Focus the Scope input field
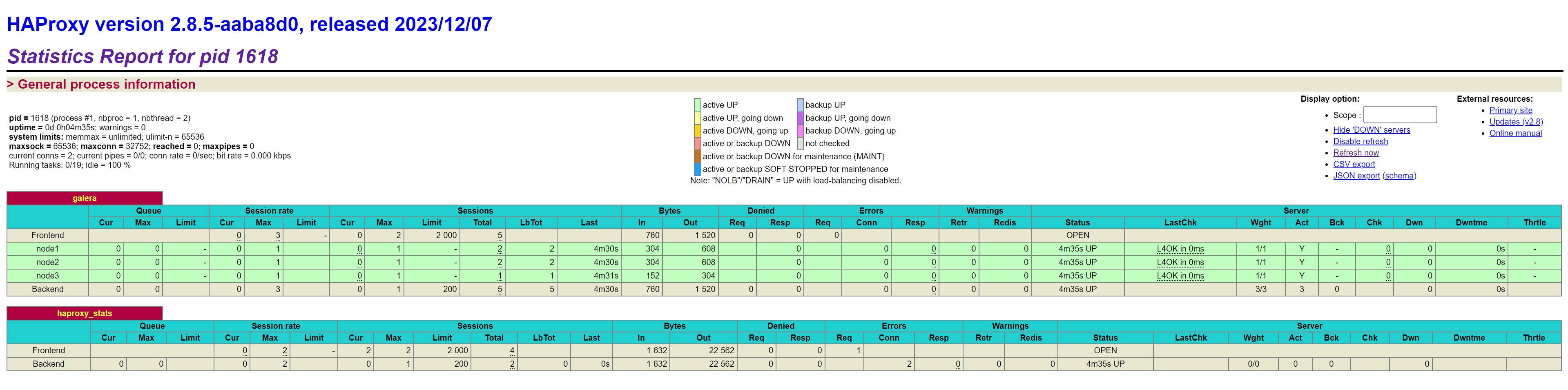 pos(1400,114)
